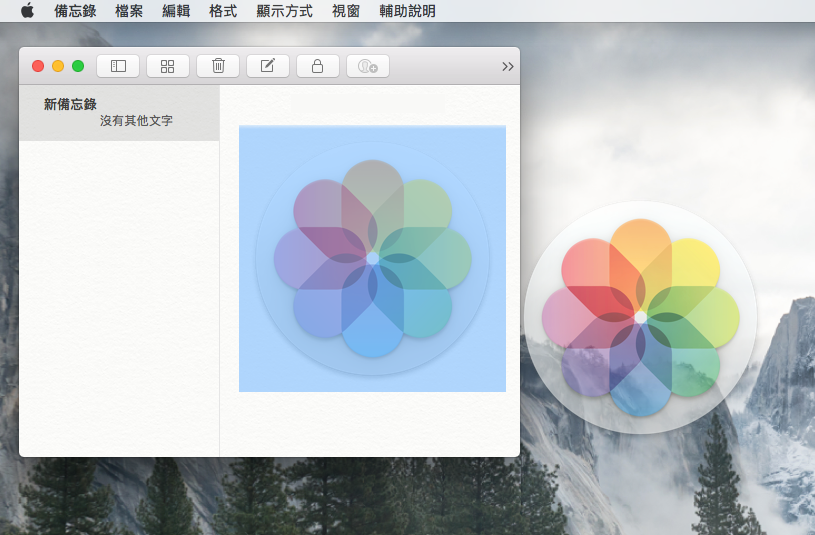Open the attachments browser grid button

coord(167,66)
